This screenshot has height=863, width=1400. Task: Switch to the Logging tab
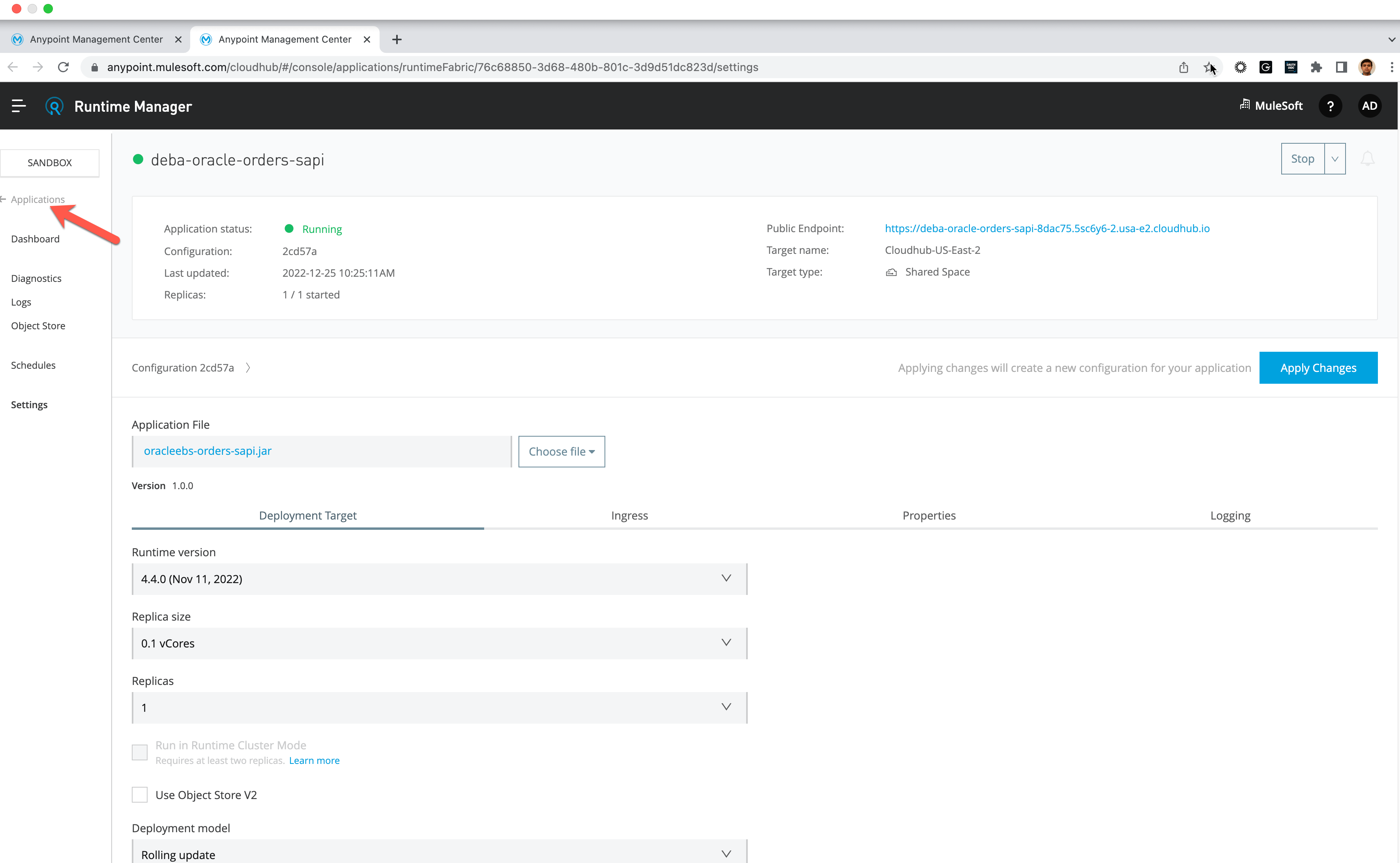click(1230, 516)
